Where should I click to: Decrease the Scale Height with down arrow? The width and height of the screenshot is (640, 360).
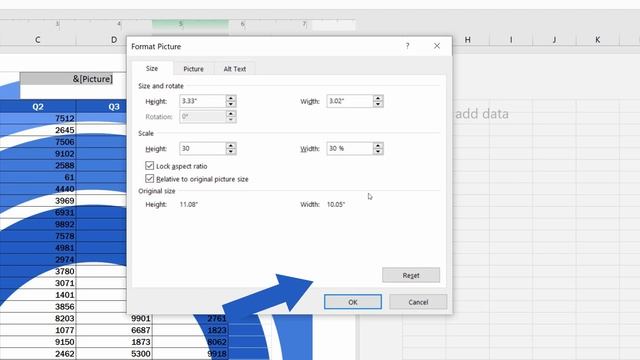(x=231, y=151)
